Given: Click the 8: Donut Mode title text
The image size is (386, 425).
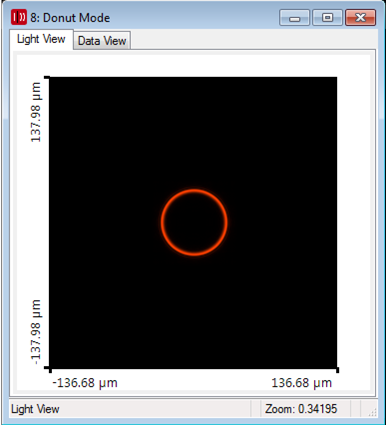Looking at the screenshot, I should [70, 18].
